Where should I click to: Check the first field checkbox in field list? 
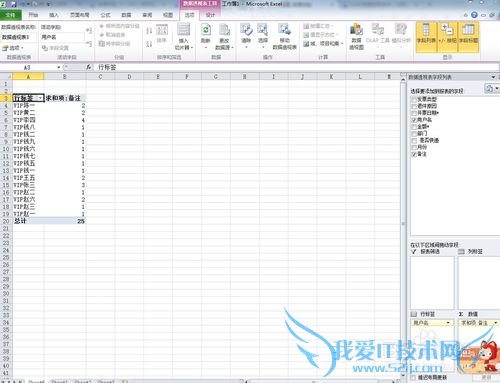click(x=414, y=99)
